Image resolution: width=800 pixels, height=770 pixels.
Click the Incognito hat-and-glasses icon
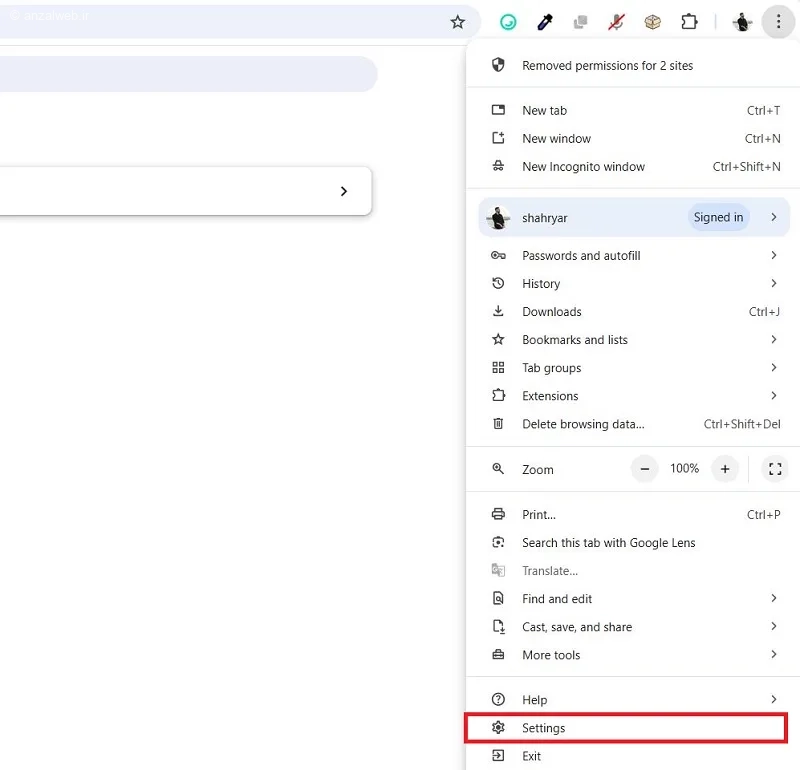pyautogui.click(x=498, y=166)
